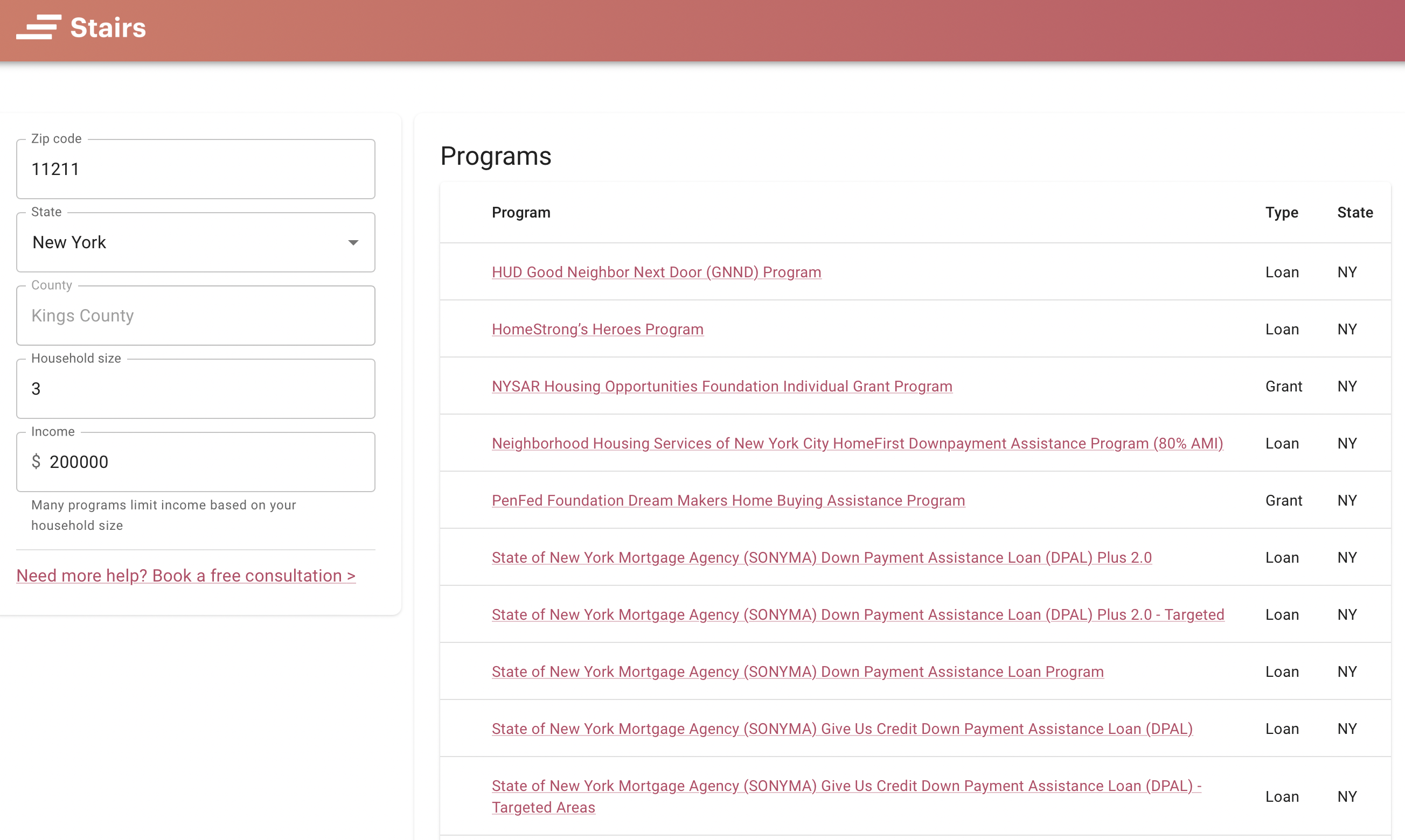Open Book a free consultation link
Screen dimensions: 1405x840
coord(186,576)
